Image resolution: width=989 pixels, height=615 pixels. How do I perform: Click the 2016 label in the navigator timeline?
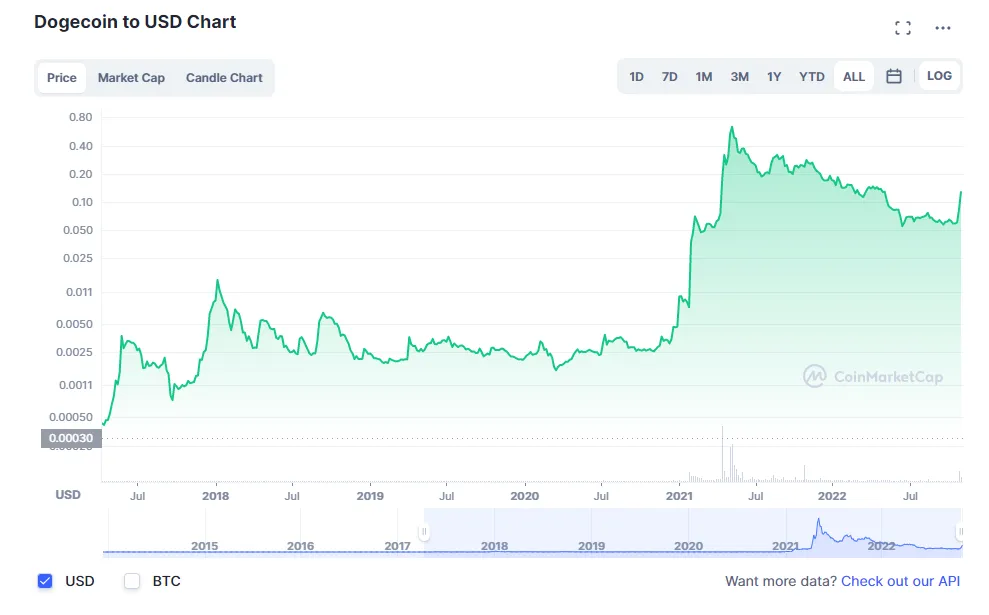coord(300,546)
